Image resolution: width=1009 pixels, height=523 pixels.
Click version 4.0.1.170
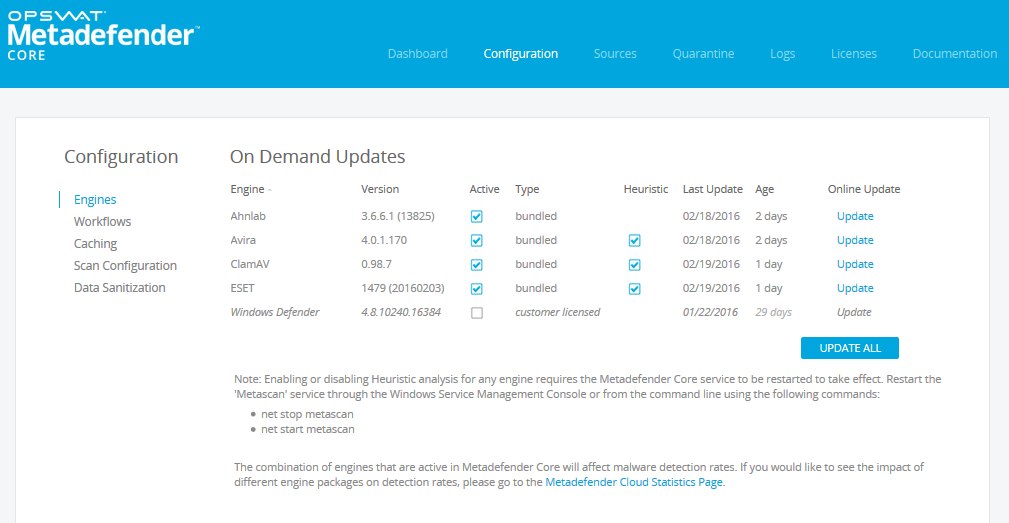click(x=384, y=240)
